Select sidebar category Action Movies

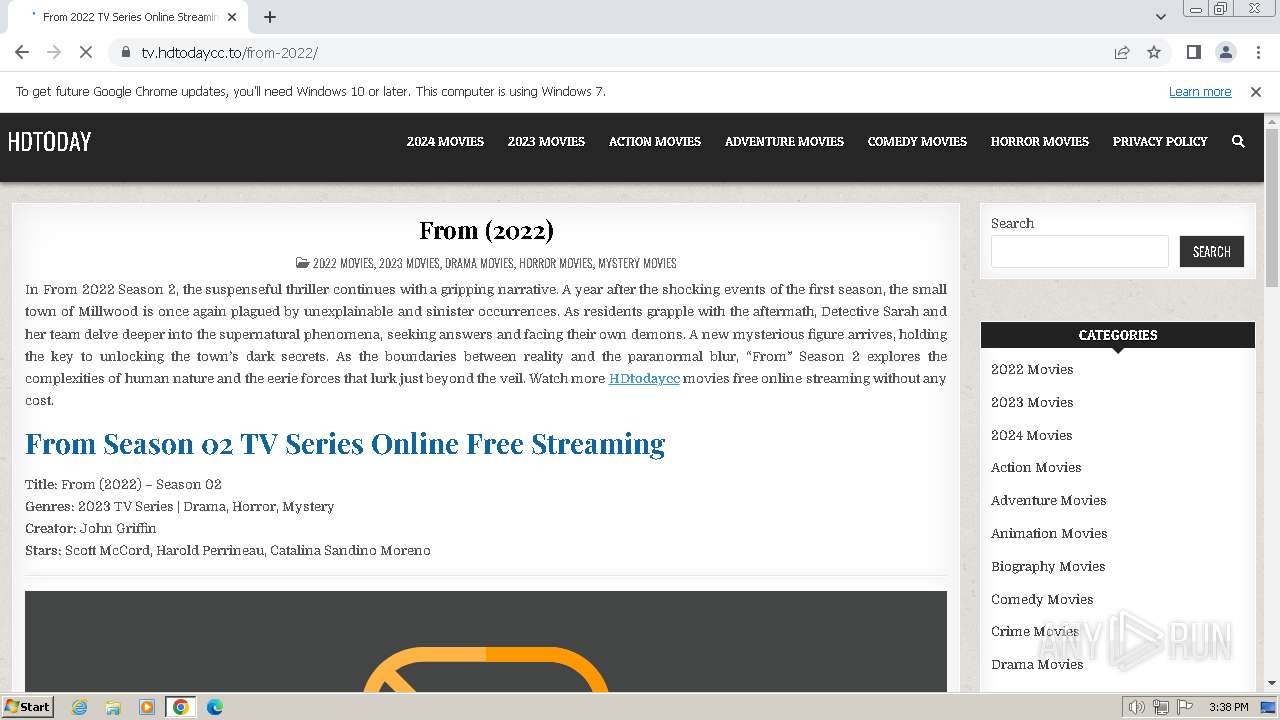(1036, 467)
